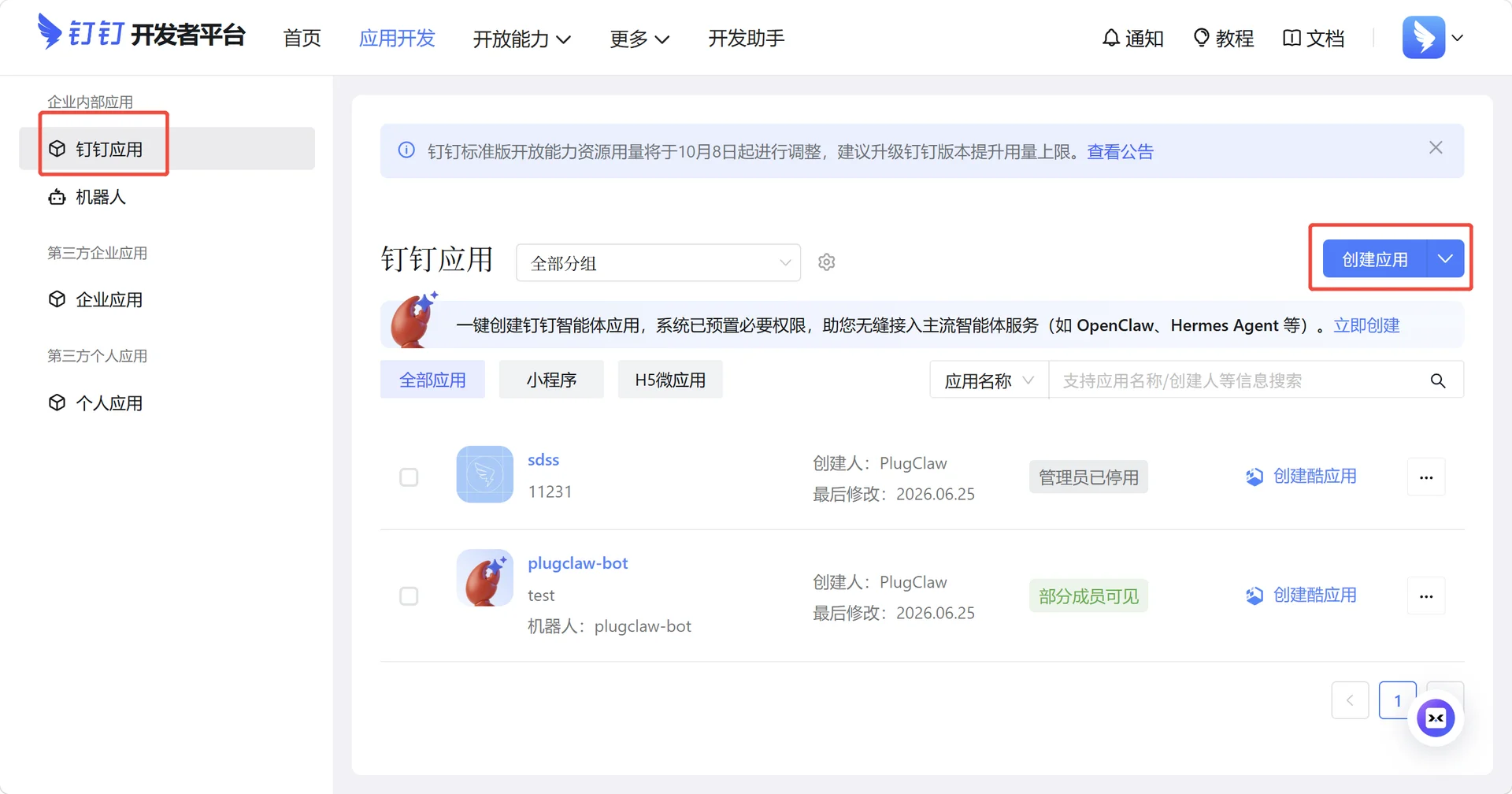Image resolution: width=1512 pixels, height=794 pixels.
Task: Click the group settings gear icon
Action: pos(826,262)
